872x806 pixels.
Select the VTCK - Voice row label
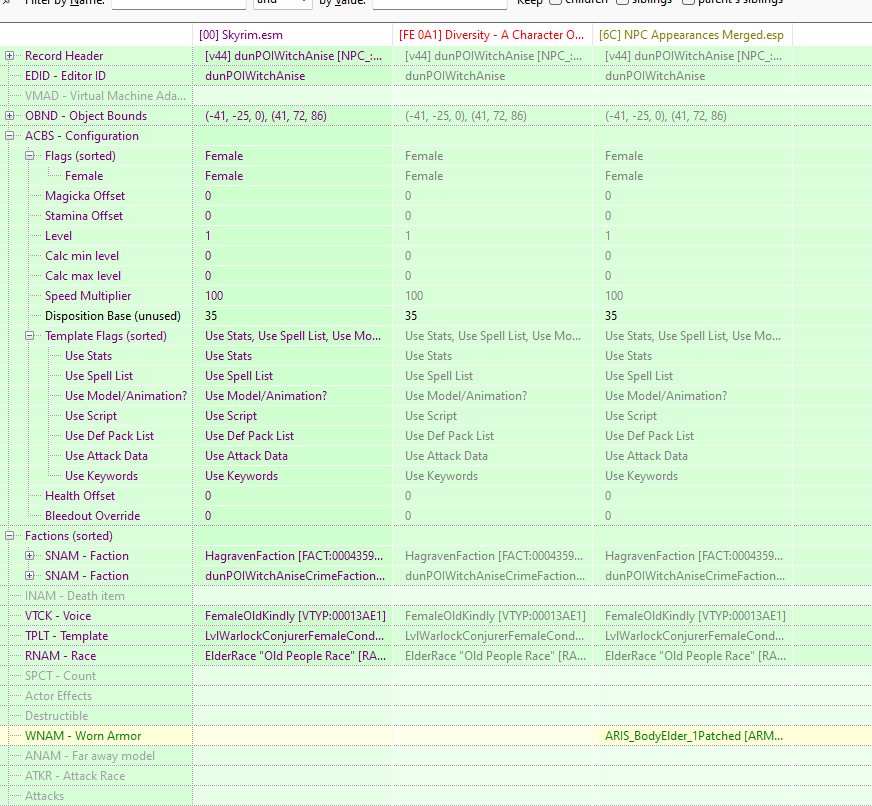click(58, 616)
